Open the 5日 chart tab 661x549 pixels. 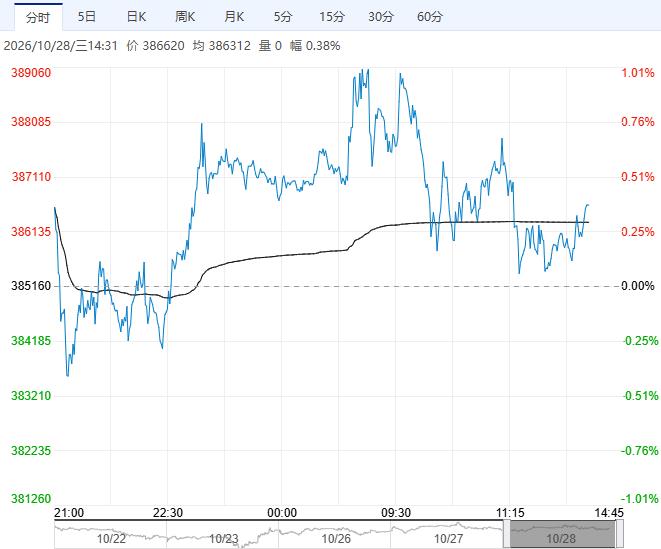[87, 17]
